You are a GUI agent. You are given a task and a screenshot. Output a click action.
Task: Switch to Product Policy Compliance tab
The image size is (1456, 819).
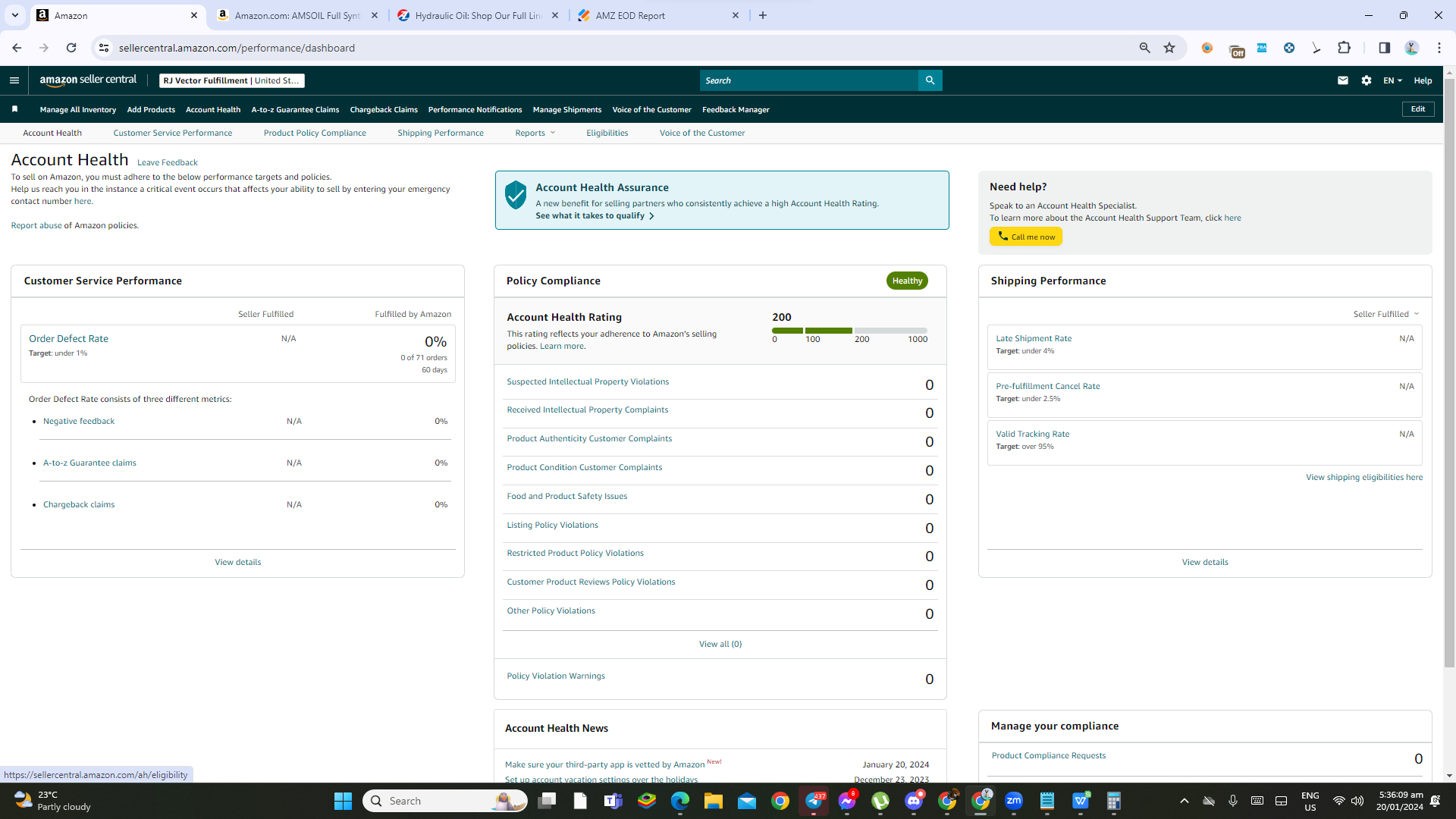coord(315,133)
